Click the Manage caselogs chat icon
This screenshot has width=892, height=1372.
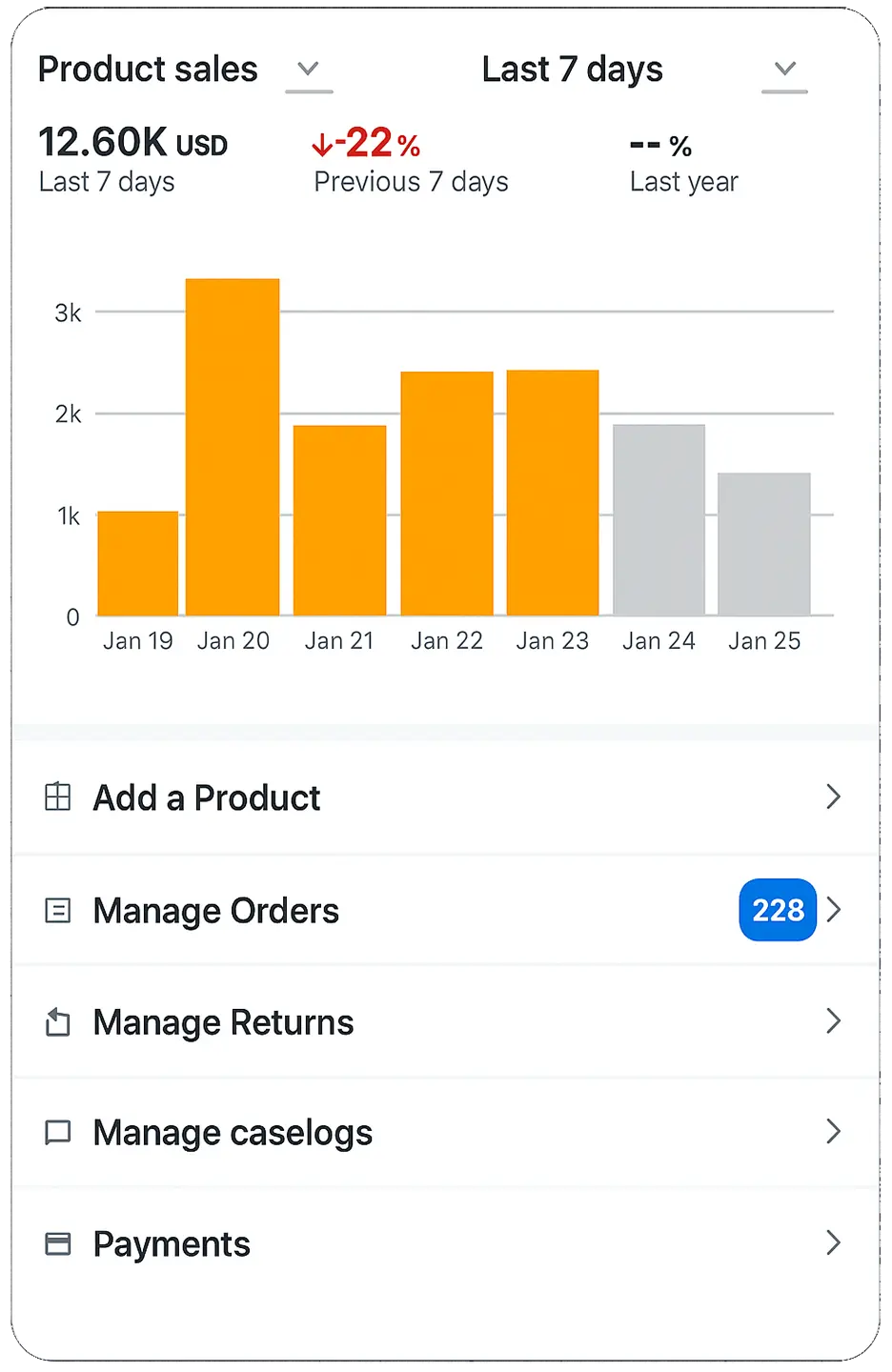[x=58, y=1133]
